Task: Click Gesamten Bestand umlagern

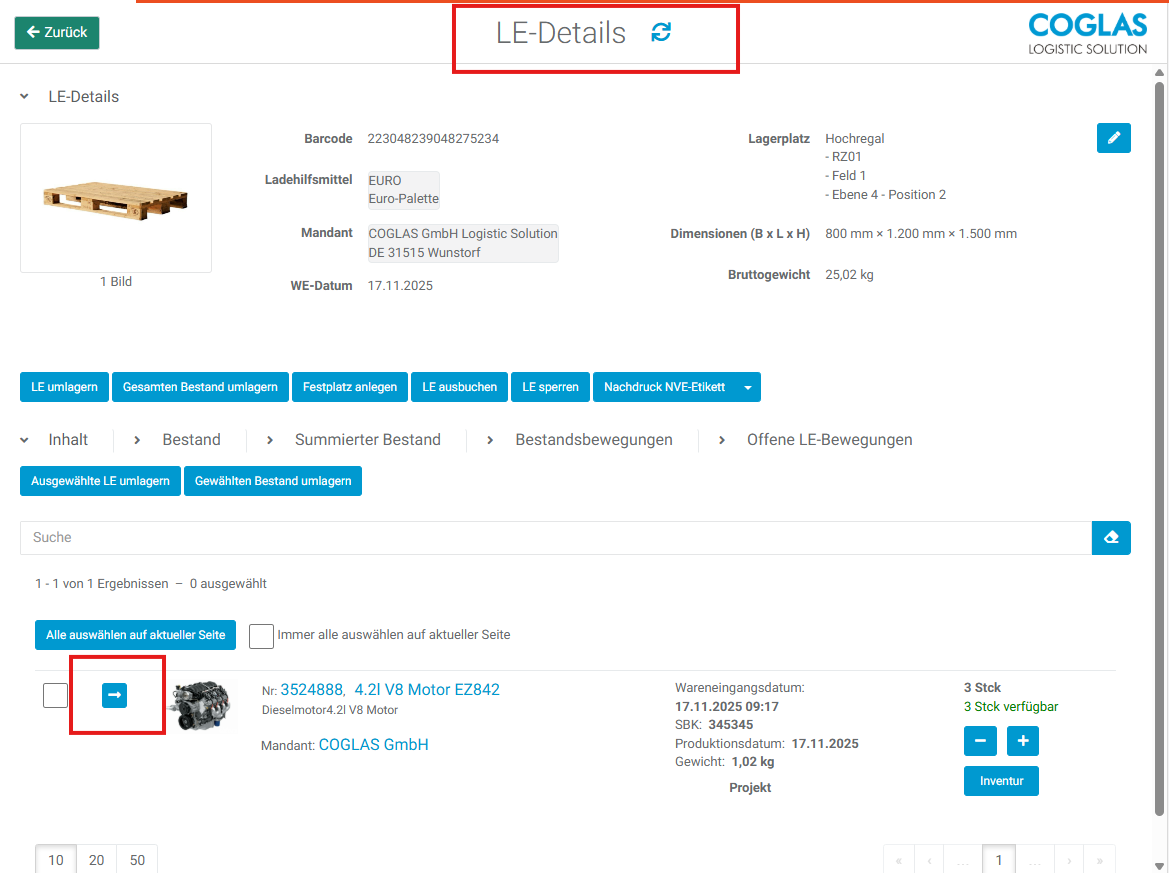Action: click(x=200, y=387)
